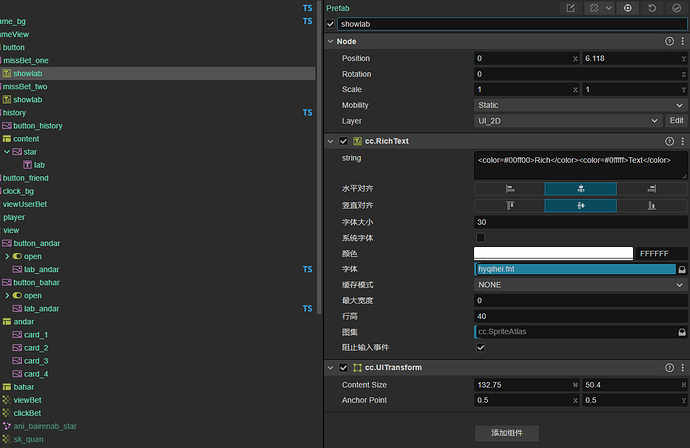Click the FFFFFF hex color field
The height and width of the screenshot is (448, 690).
[x=661, y=253]
